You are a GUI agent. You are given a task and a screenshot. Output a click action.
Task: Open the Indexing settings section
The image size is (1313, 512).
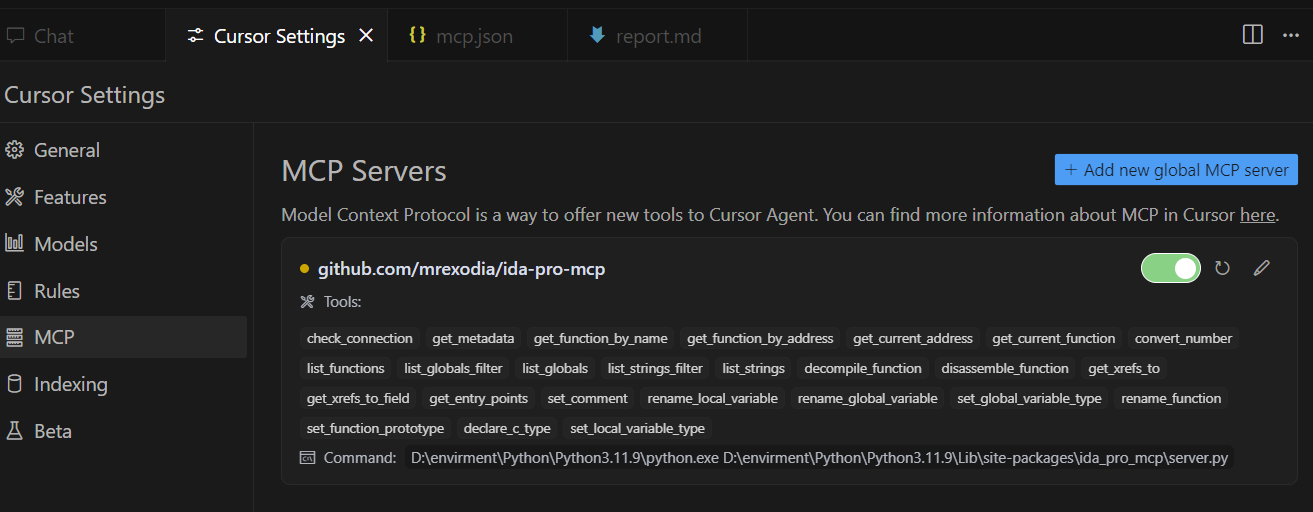[x=70, y=384]
